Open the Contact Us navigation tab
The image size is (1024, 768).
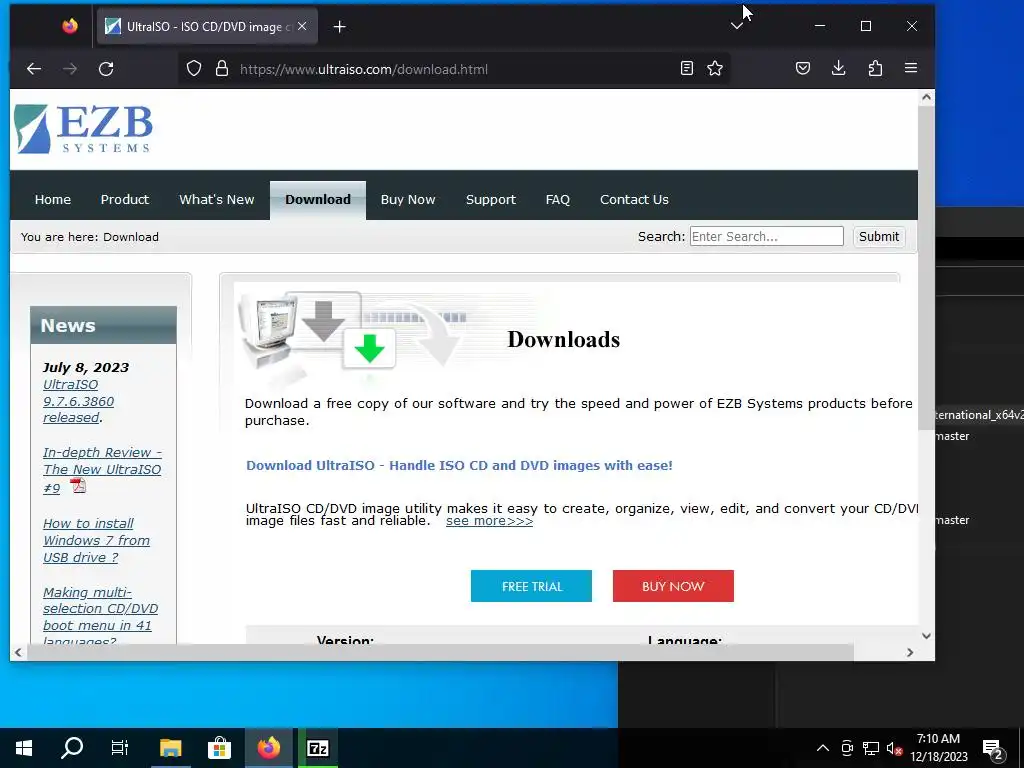634,200
